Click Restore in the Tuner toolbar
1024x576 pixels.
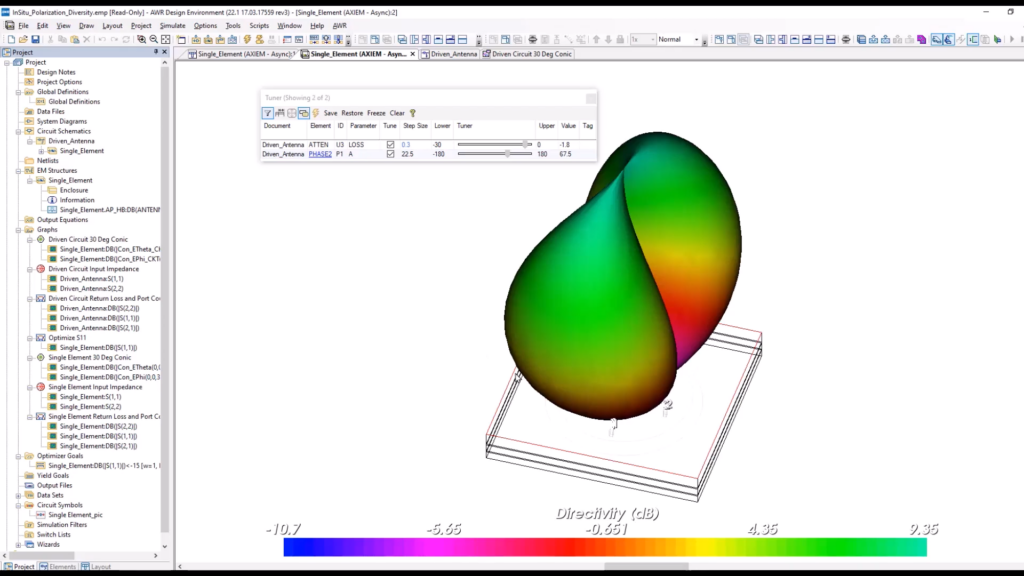(352, 113)
